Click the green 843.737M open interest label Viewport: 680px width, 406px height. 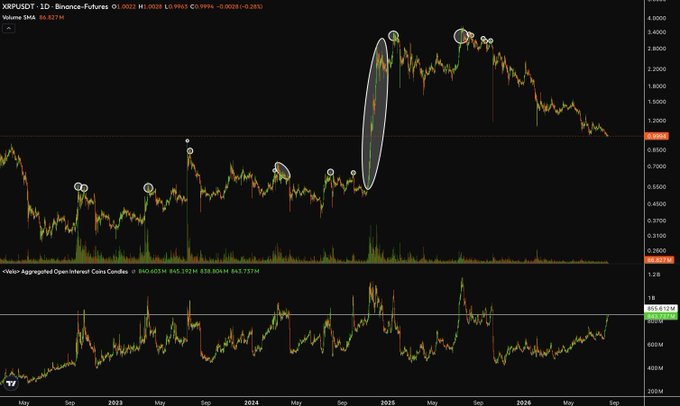point(661,316)
